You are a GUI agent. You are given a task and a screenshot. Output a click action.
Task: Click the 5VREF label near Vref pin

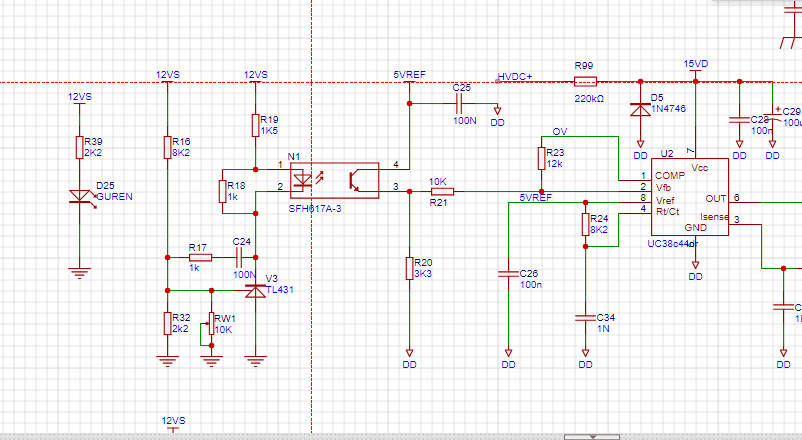tap(536, 197)
